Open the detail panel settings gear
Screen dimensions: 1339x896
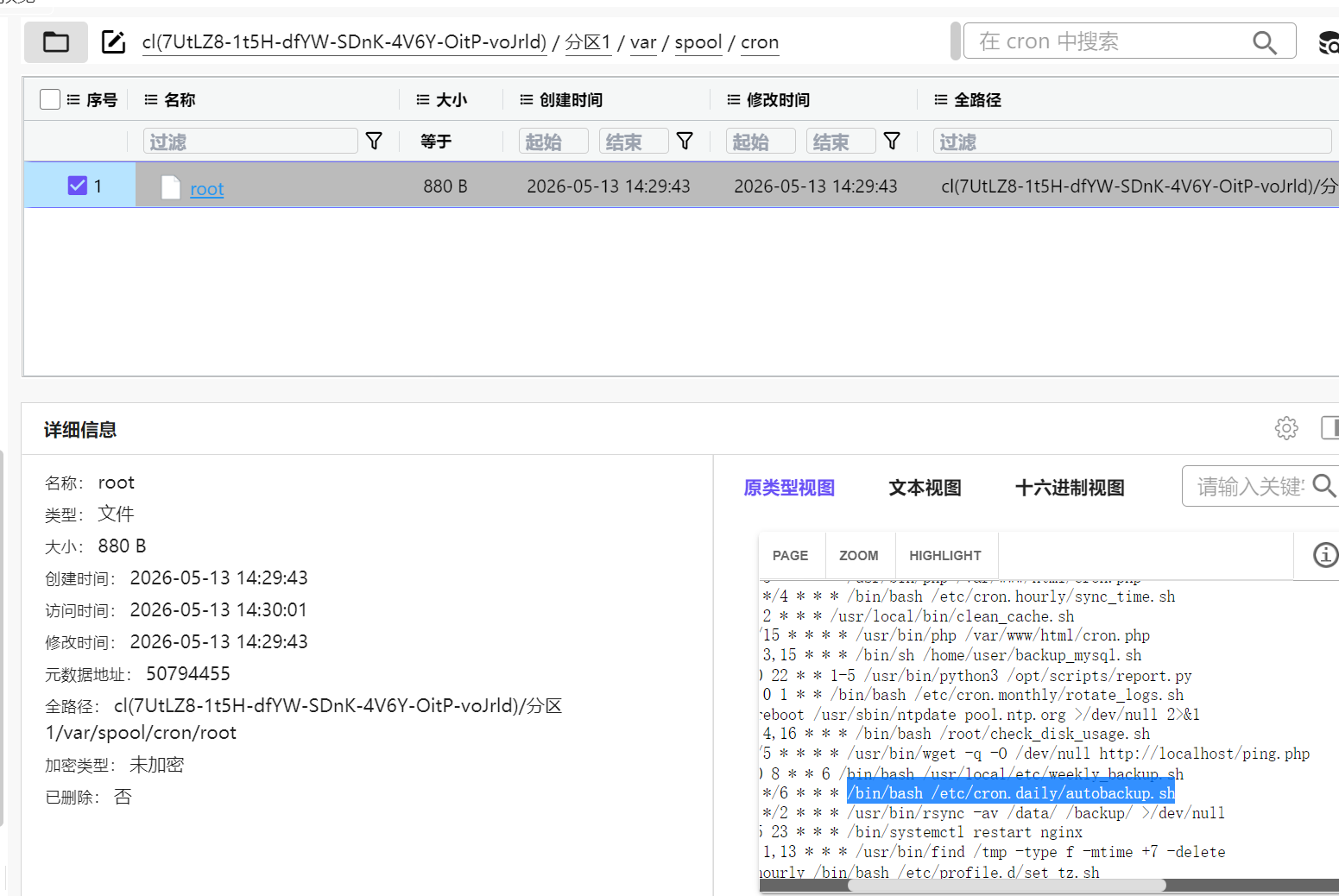click(1286, 427)
